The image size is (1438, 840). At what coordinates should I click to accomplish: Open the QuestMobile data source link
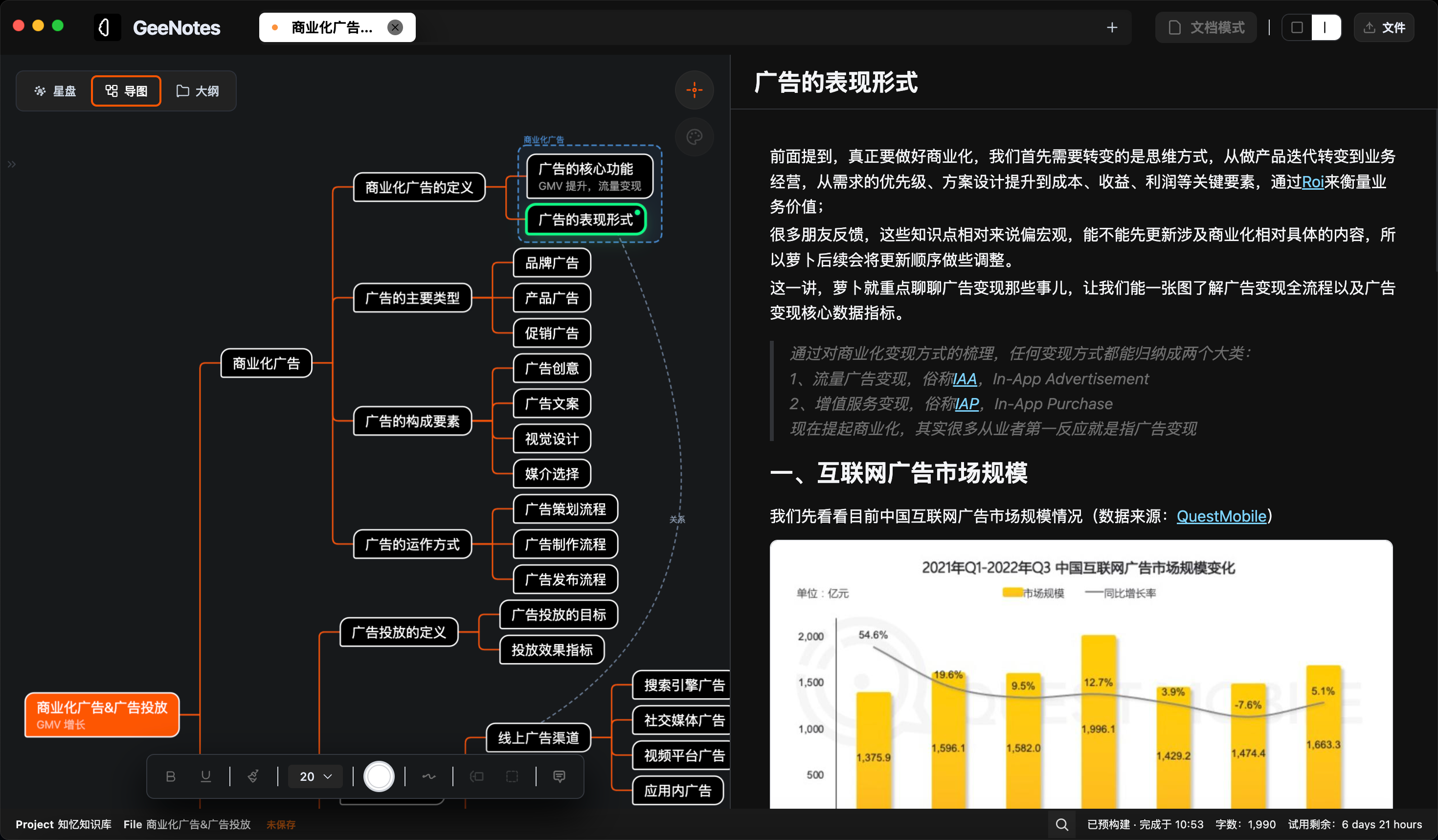(x=1222, y=516)
